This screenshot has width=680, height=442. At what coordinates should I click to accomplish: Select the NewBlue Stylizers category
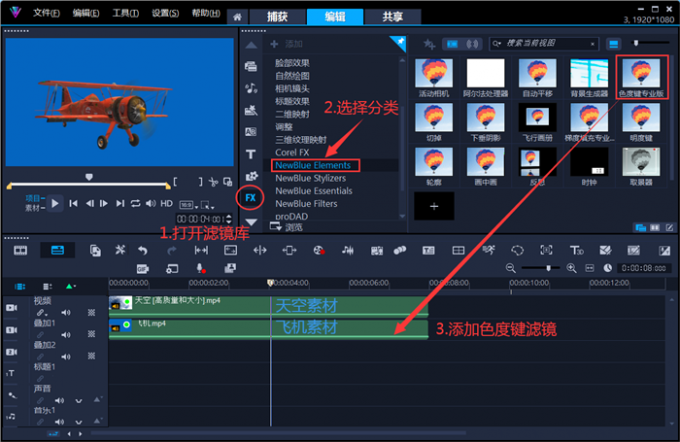click(x=310, y=177)
